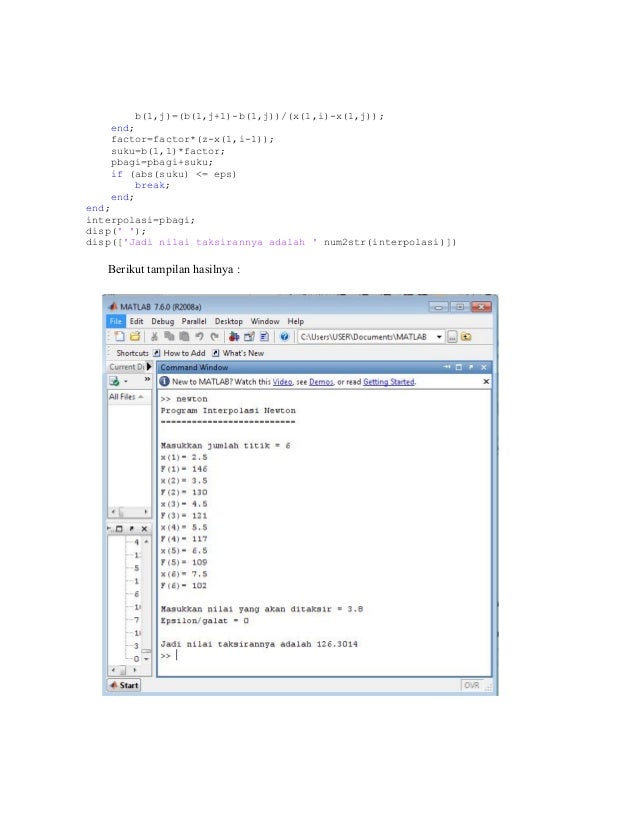Open the Getting Started link
The height and width of the screenshot is (826, 638).
click(x=389, y=382)
